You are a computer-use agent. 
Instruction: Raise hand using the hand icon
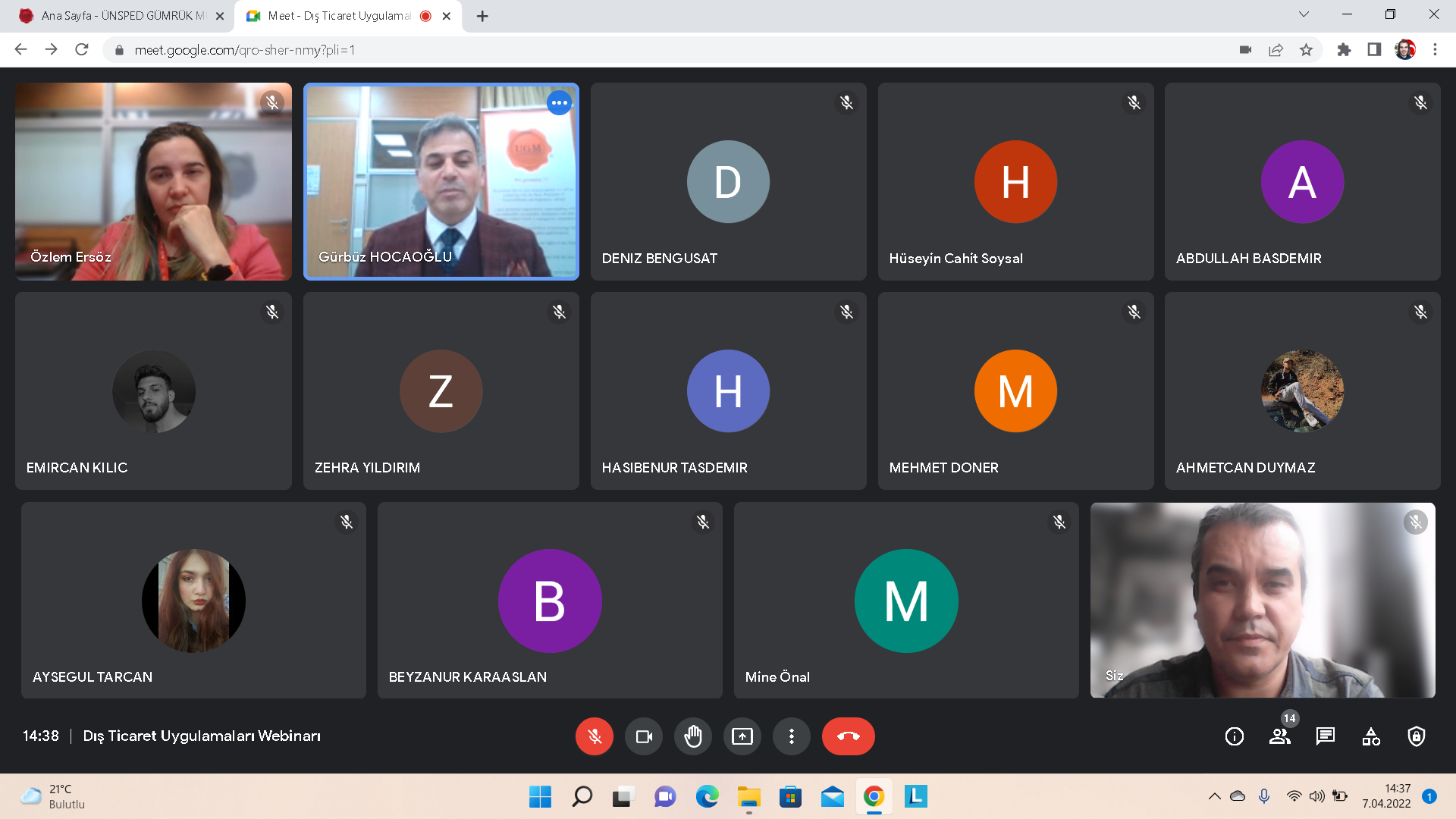pyautogui.click(x=692, y=736)
